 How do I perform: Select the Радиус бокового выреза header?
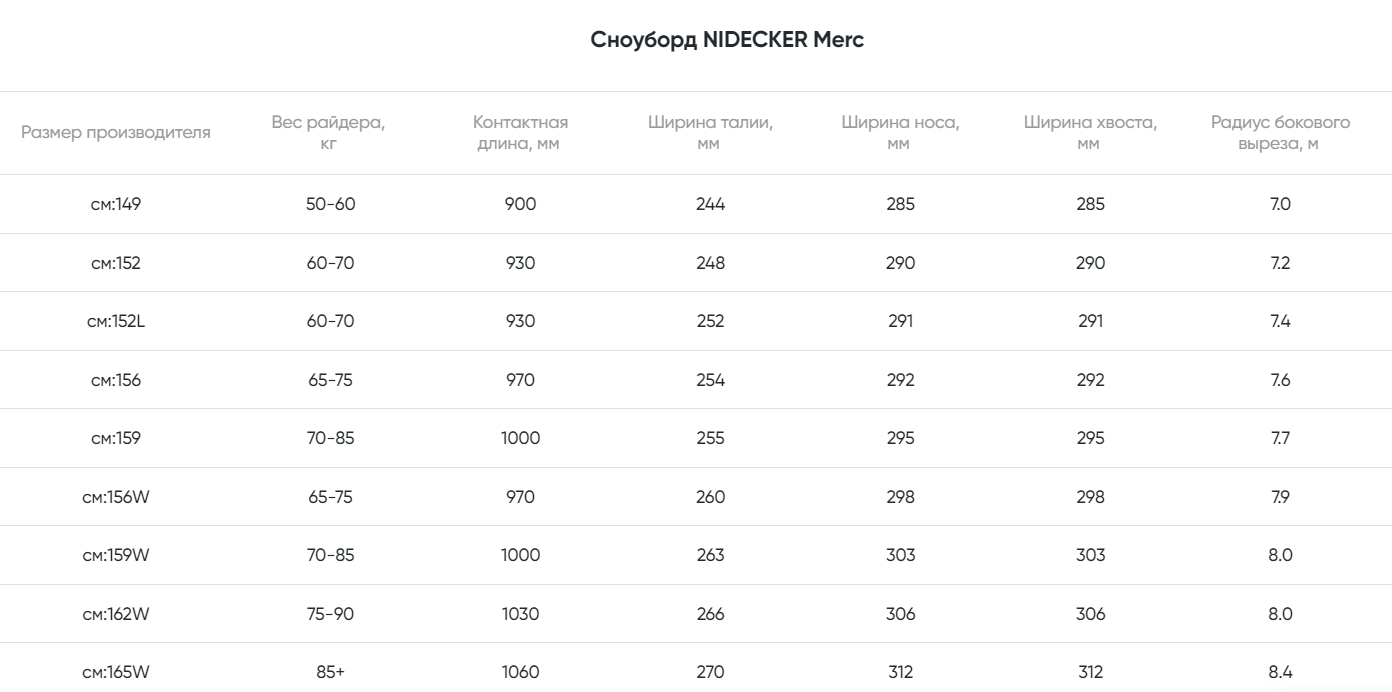click(x=1280, y=133)
